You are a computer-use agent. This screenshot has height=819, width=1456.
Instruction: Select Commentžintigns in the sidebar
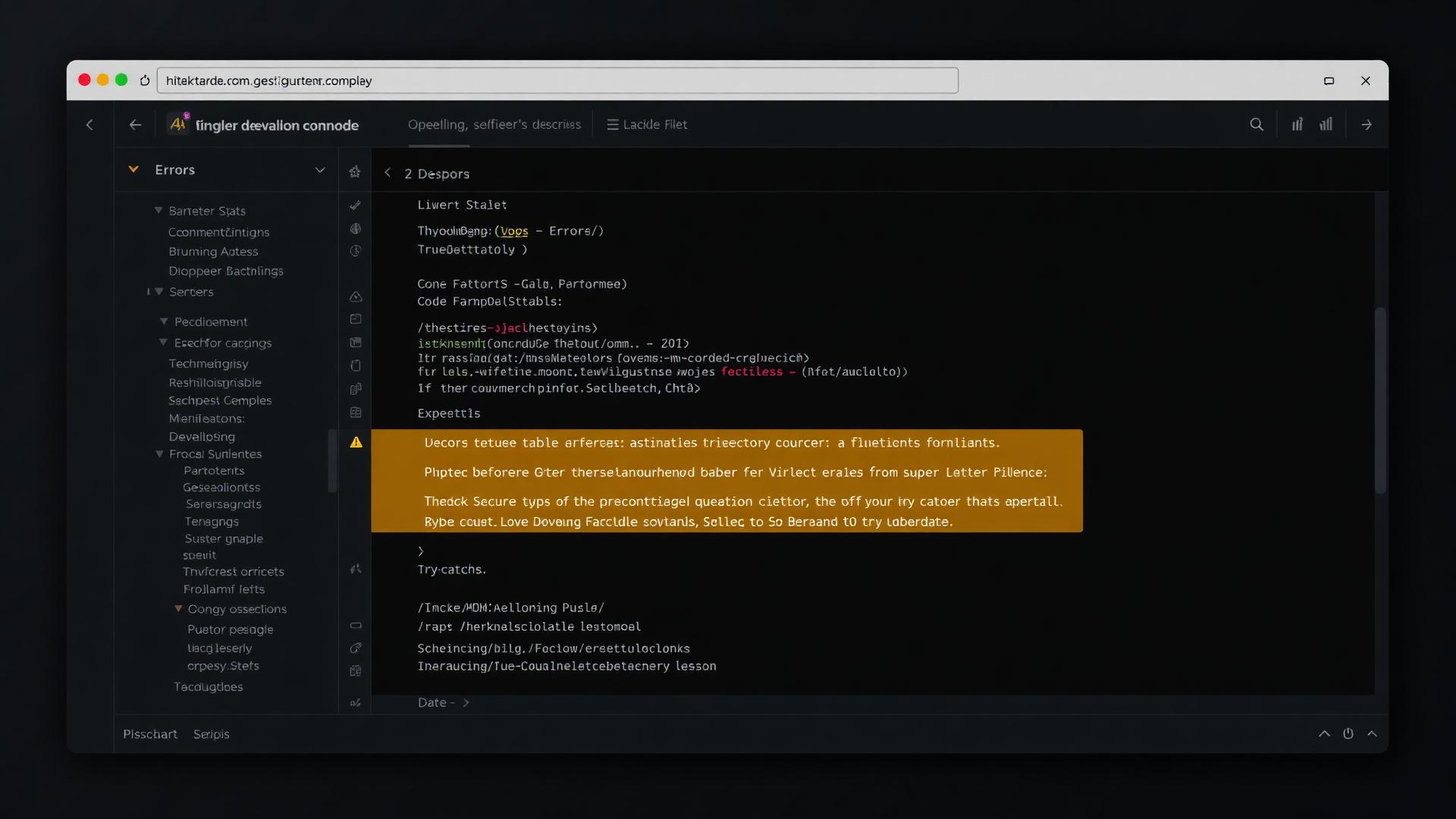click(x=218, y=232)
